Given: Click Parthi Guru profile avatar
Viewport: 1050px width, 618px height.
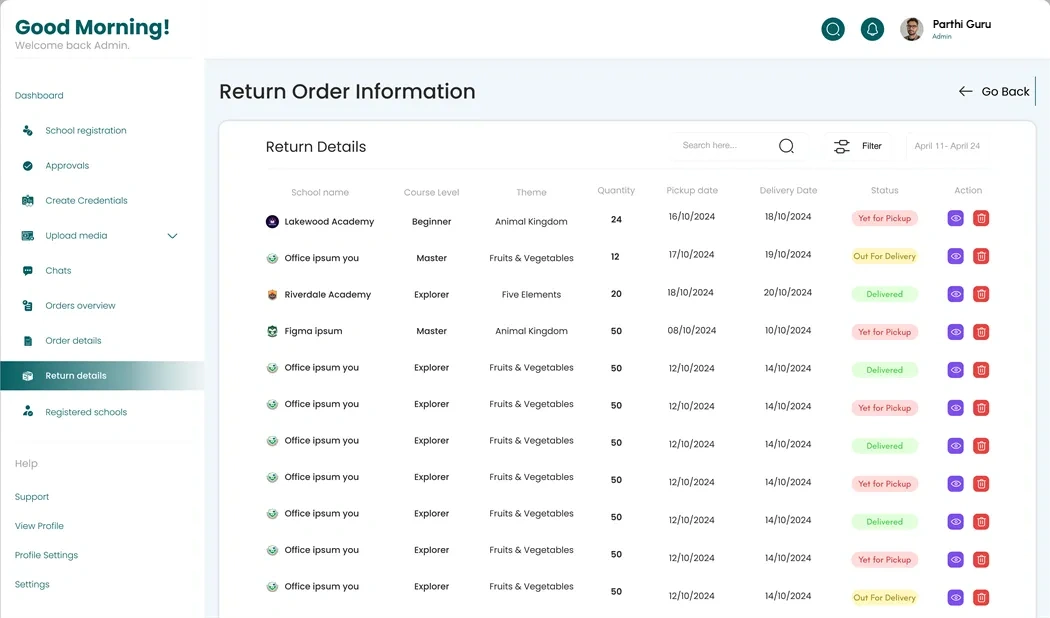Looking at the screenshot, I should pyautogui.click(x=911, y=29).
